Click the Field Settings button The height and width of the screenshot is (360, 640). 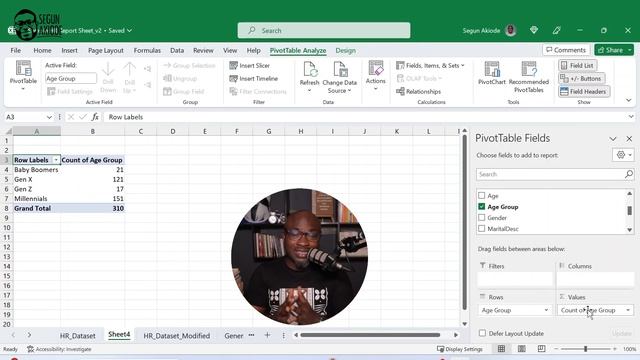pos(70,91)
